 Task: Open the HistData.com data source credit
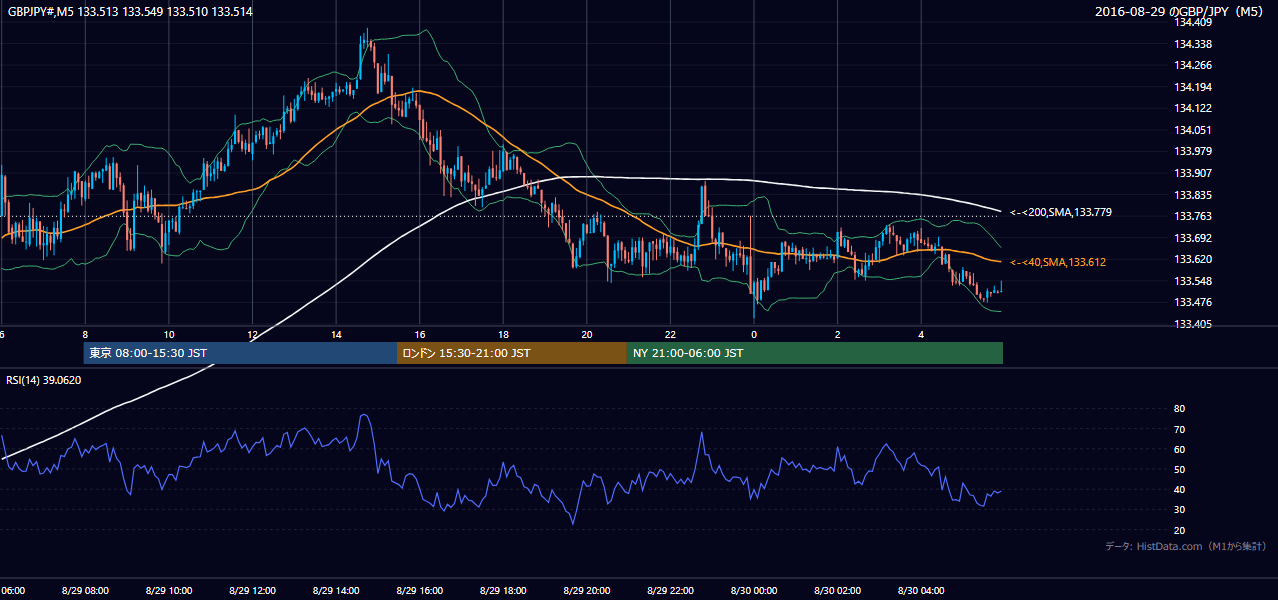coord(1186,546)
